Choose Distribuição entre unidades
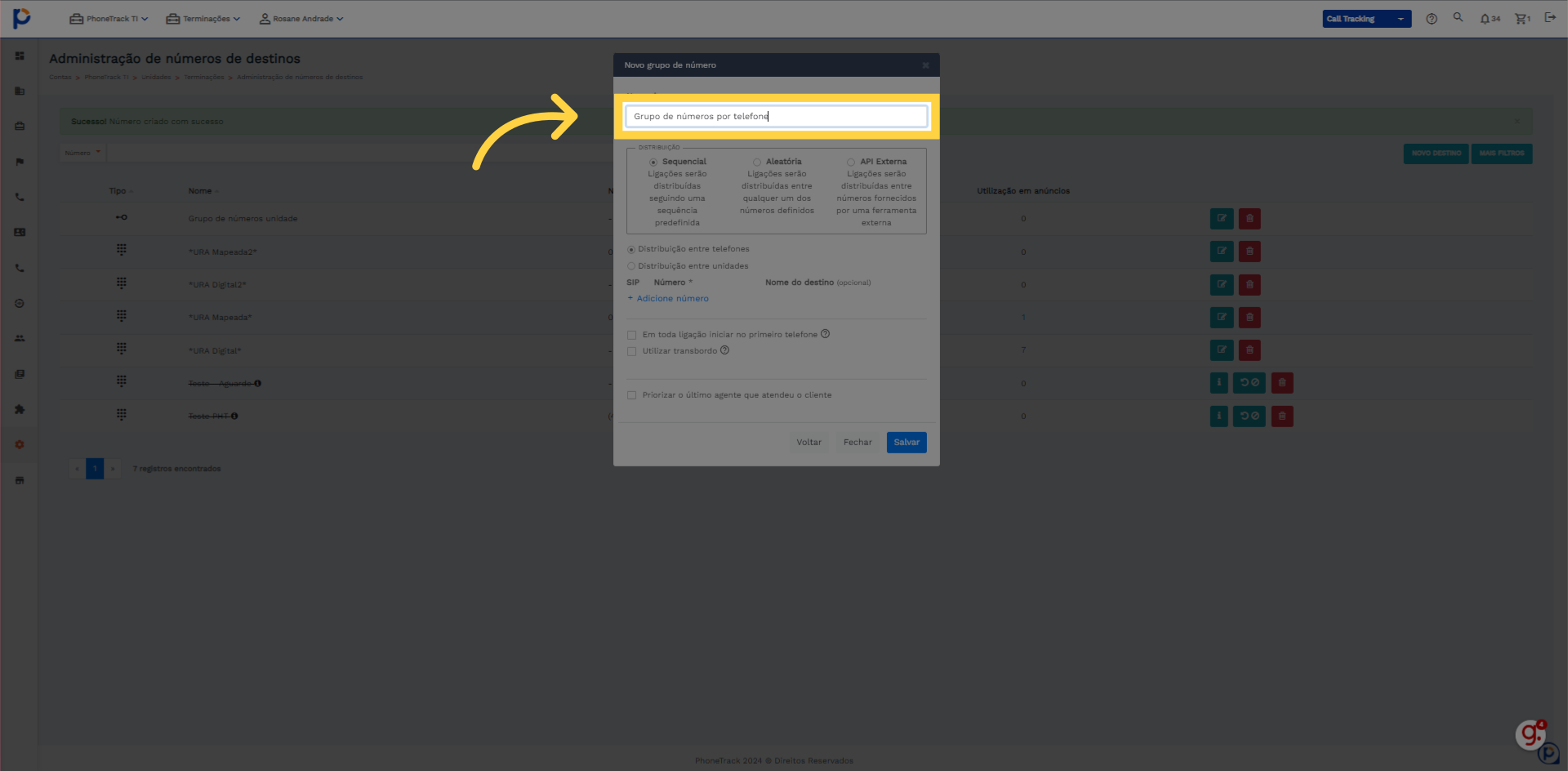 pyautogui.click(x=631, y=266)
